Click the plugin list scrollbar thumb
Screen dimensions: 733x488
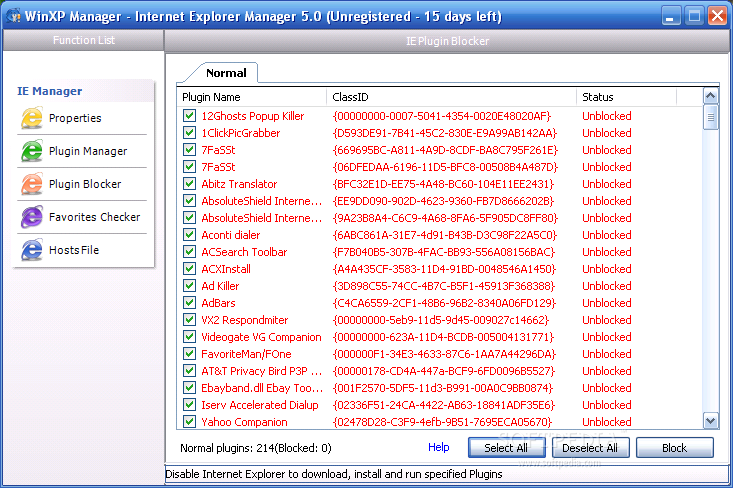click(711, 117)
